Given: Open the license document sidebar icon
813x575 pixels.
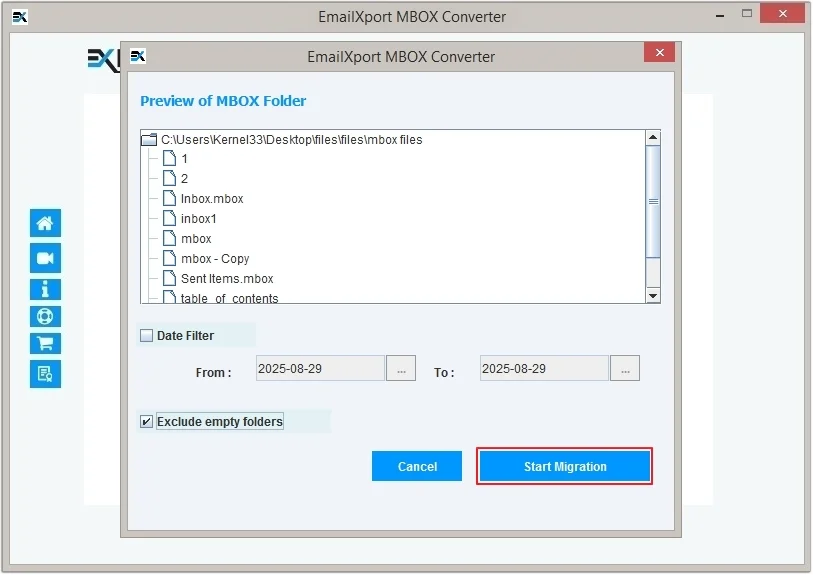Looking at the screenshot, I should coord(45,373).
